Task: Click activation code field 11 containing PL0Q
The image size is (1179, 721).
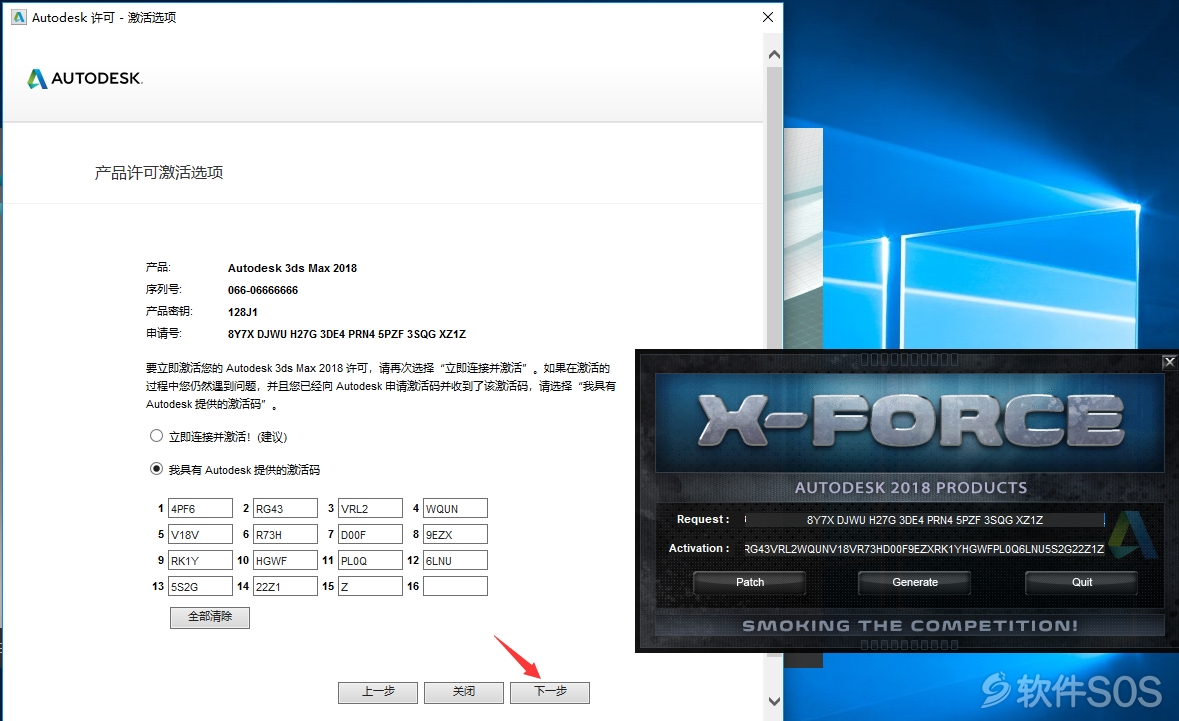Action: (x=370, y=560)
